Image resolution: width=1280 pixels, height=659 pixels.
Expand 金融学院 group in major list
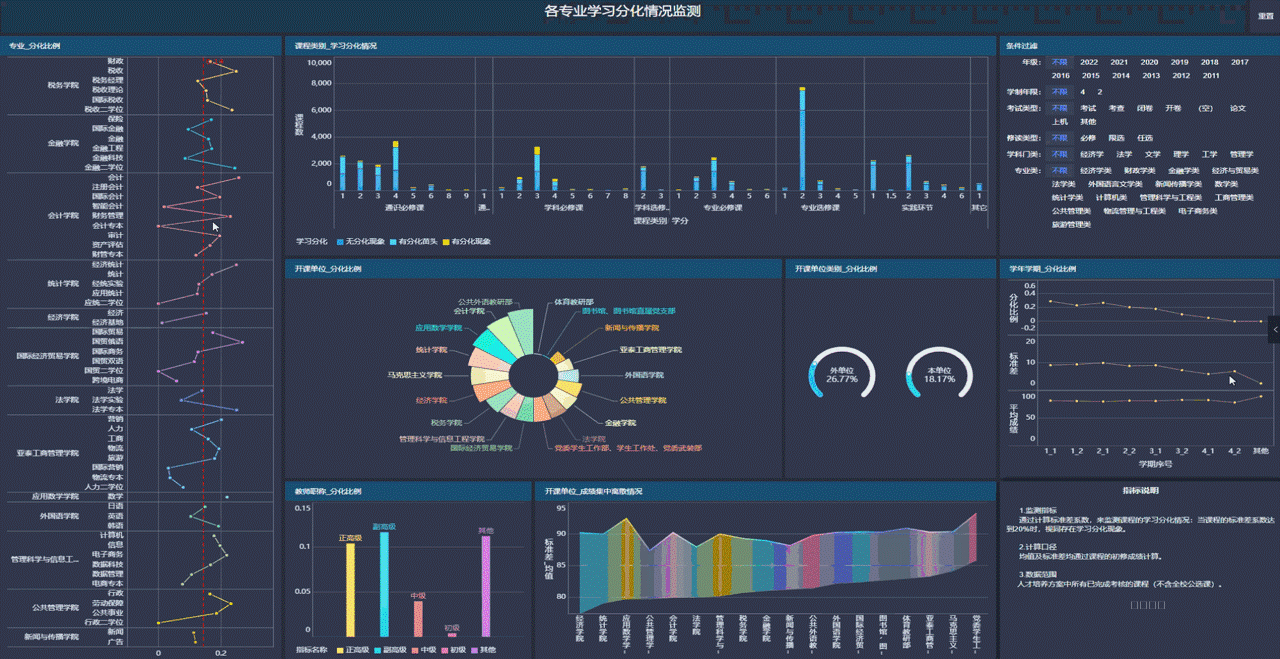pyautogui.click(x=62, y=143)
